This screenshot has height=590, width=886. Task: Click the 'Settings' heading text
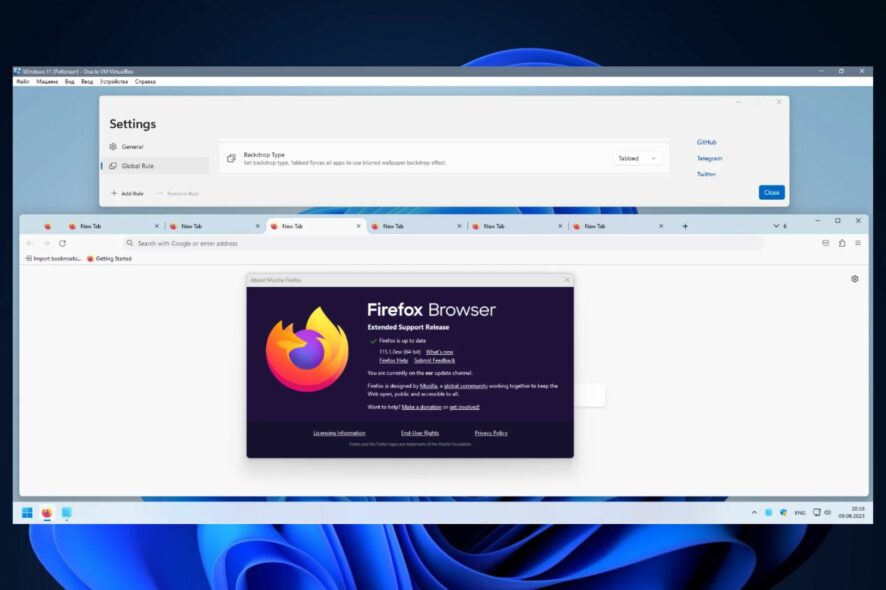coord(133,124)
